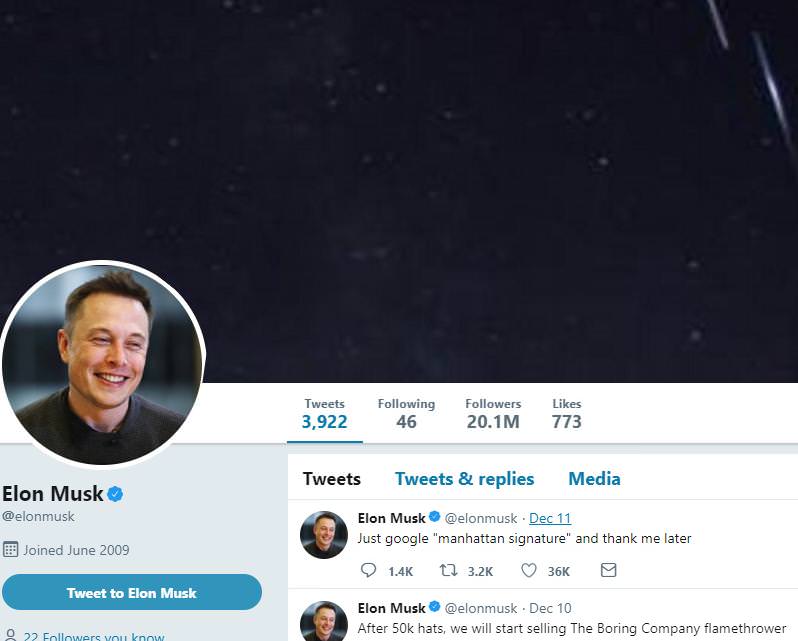Click the Tweets 3,922 counter
Viewport: 798px width, 641px height.
[325, 414]
